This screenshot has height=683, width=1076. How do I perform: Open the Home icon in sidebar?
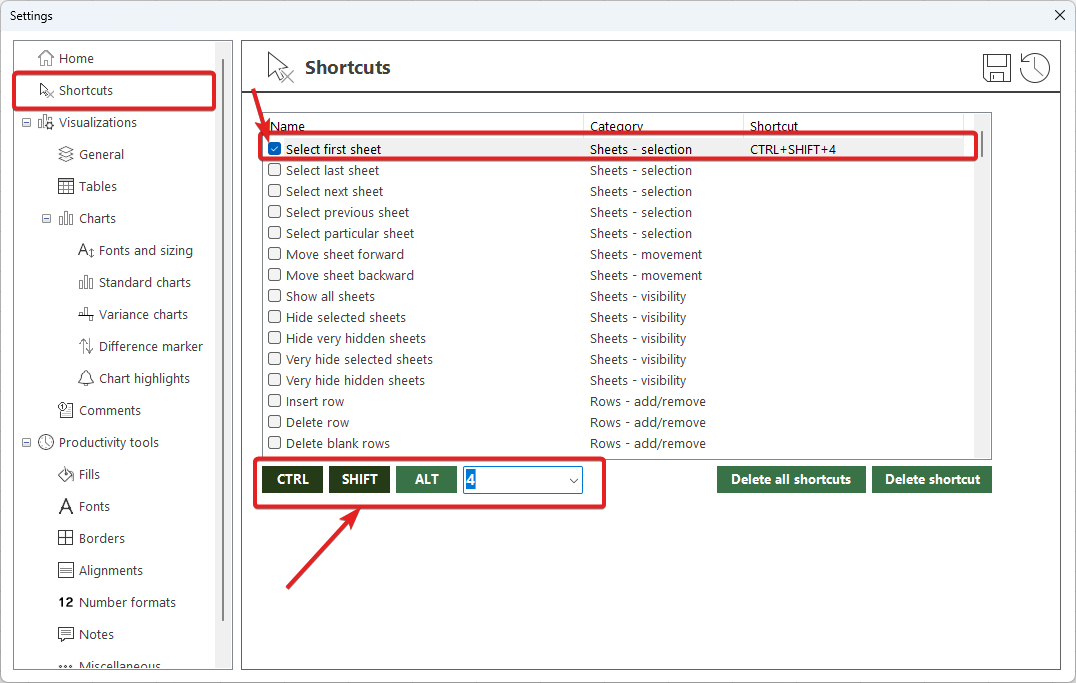(x=46, y=58)
